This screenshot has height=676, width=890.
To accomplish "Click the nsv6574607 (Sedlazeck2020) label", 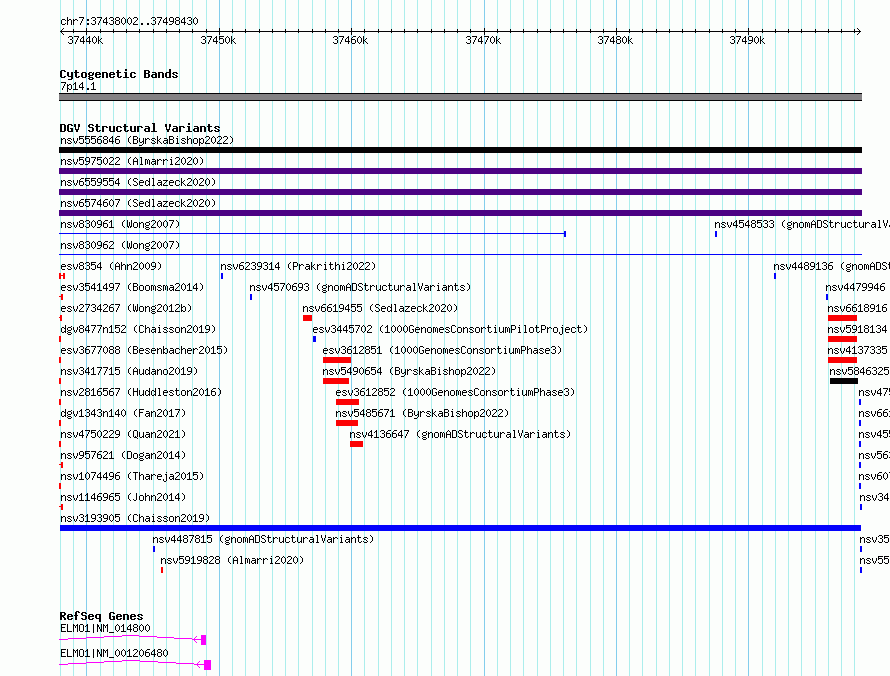I will (138, 203).
